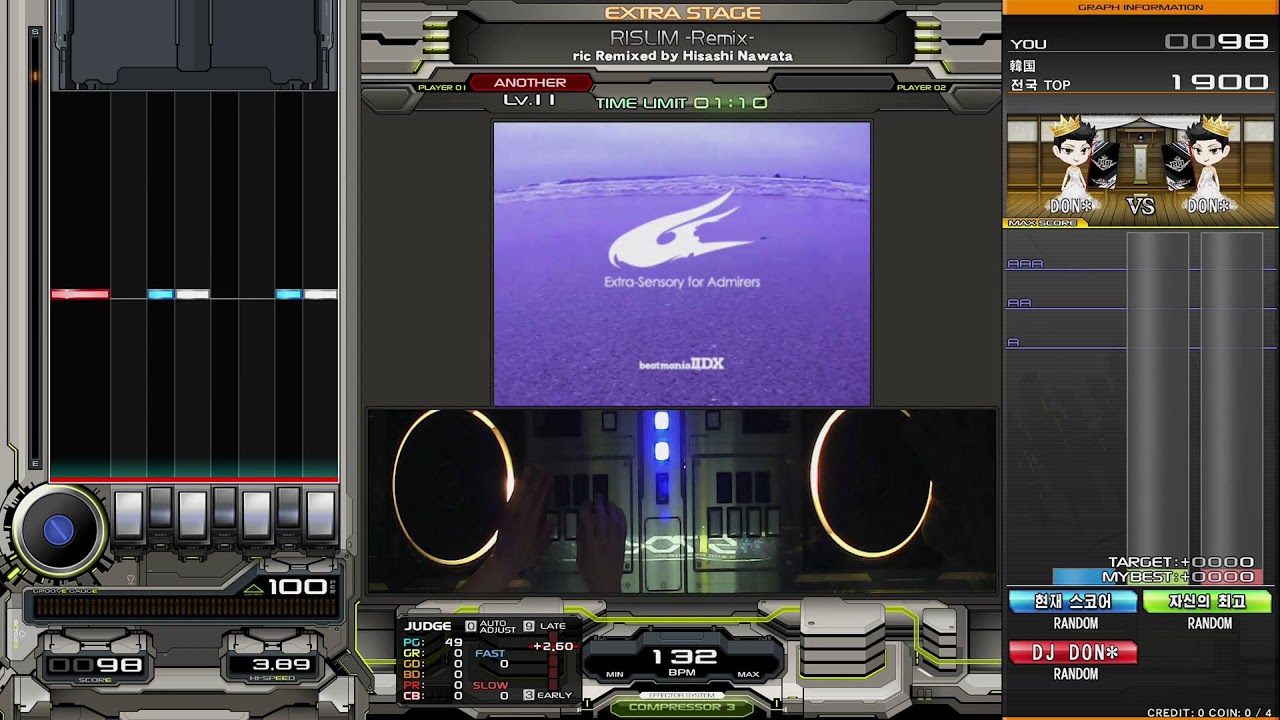The width and height of the screenshot is (1280, 720).
Task: Click the EARLY 3 number box
Action: coord(528,694)
